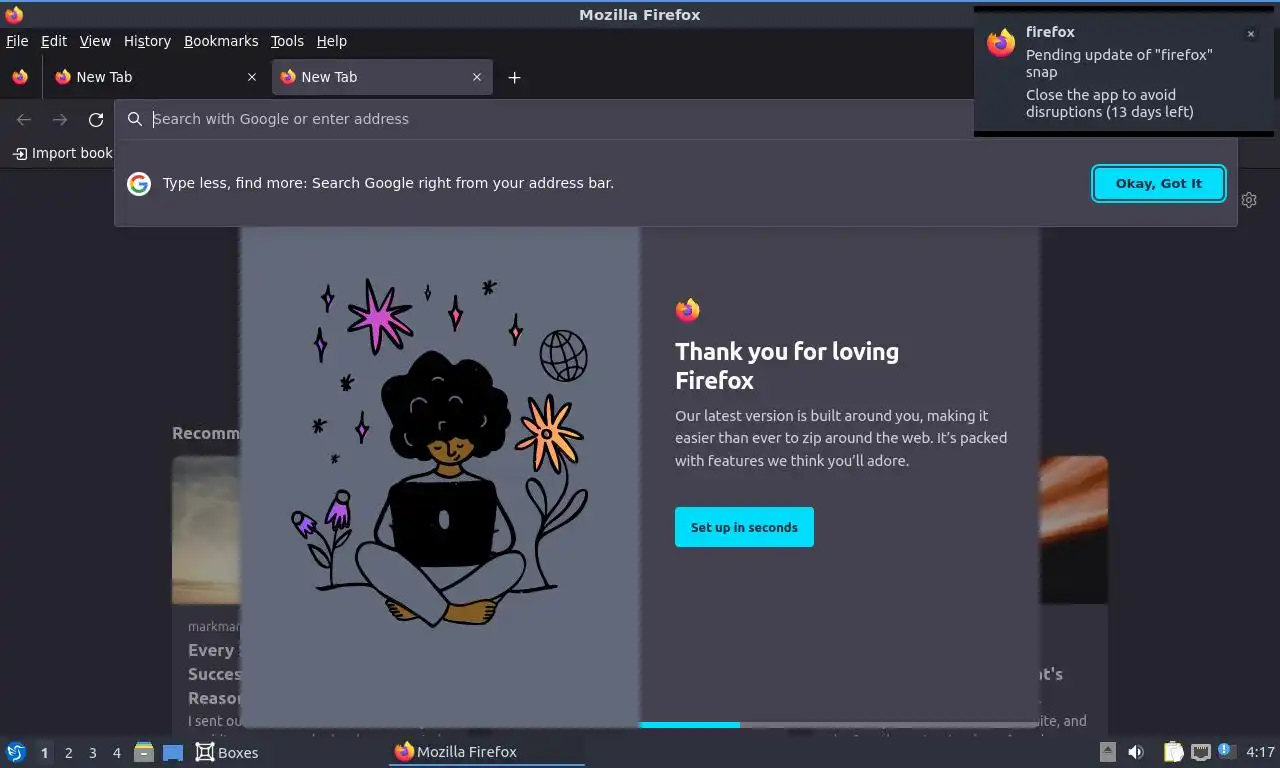Click the pinned Firefox tab icon

(x=20, y=77)
